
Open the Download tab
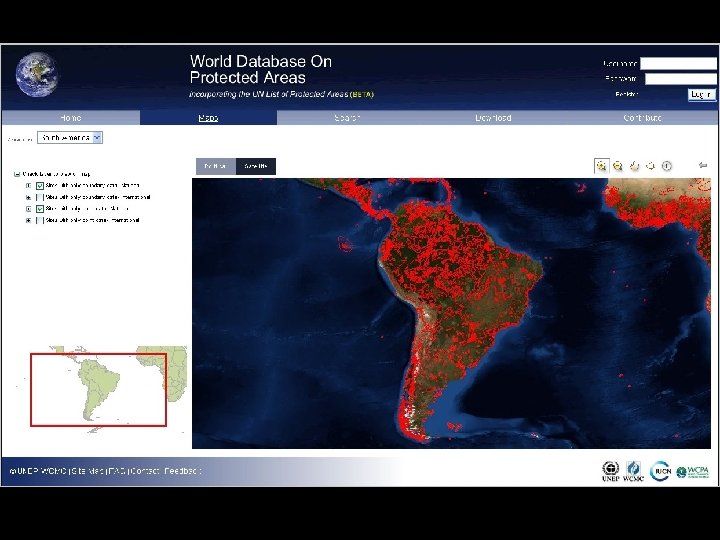point(493,118)
